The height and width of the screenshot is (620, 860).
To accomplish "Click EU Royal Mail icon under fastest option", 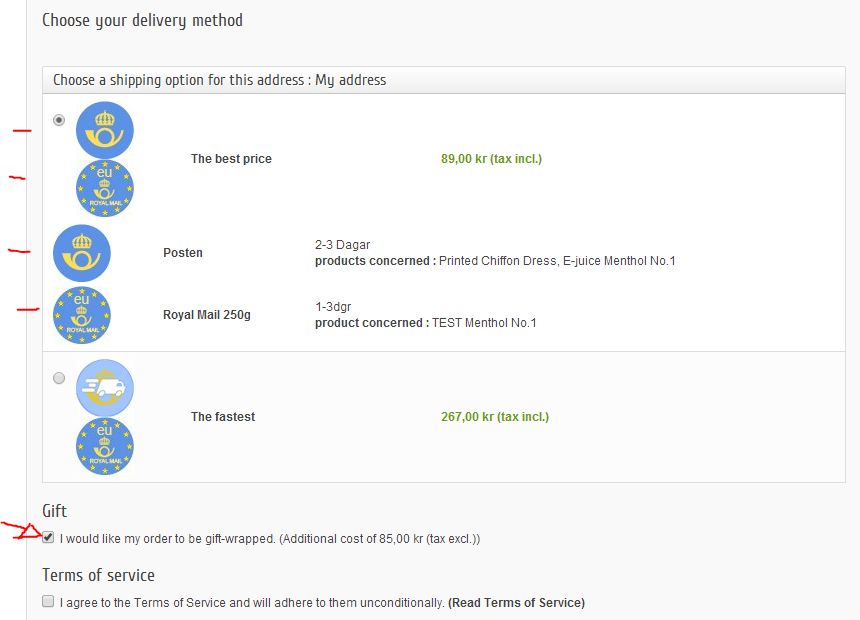I will [x=105, y=446].
